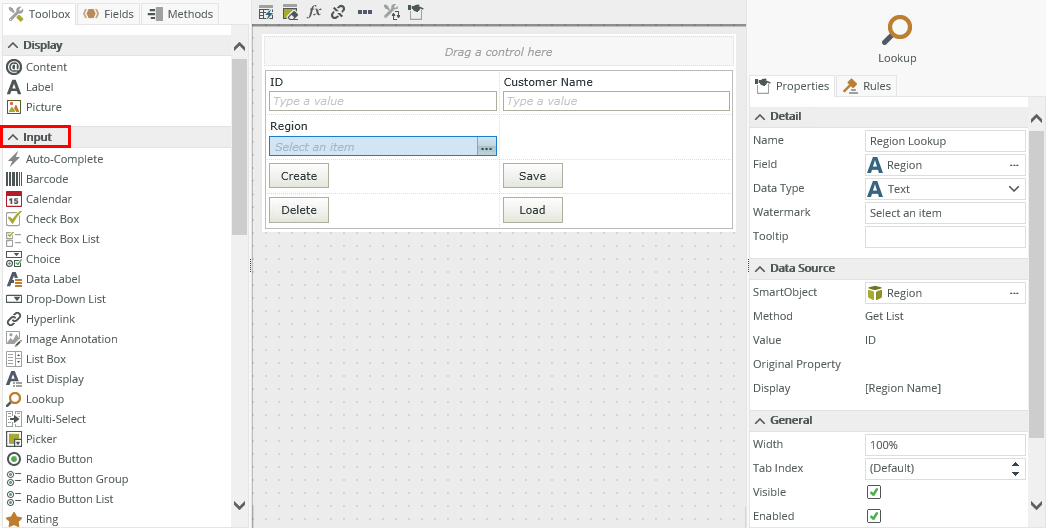
Task: Select the Lookup control in the Toolbox
Action: [44, 399]
